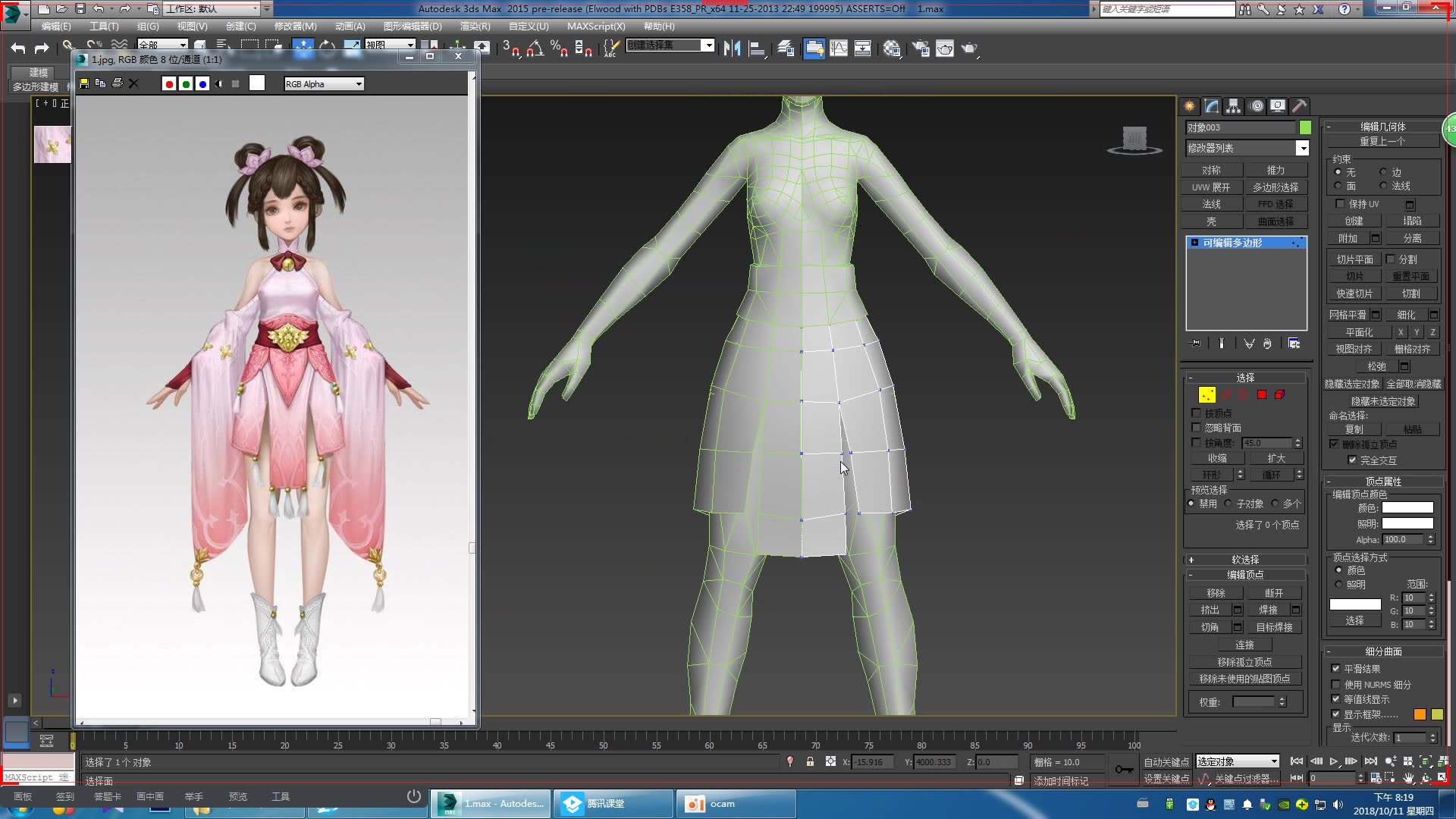The height and width of the screenshot is (819, 1456).
Task: Open the Utilities panel hammer icon
Action: pyautogui.click(x=1300, y=106)
